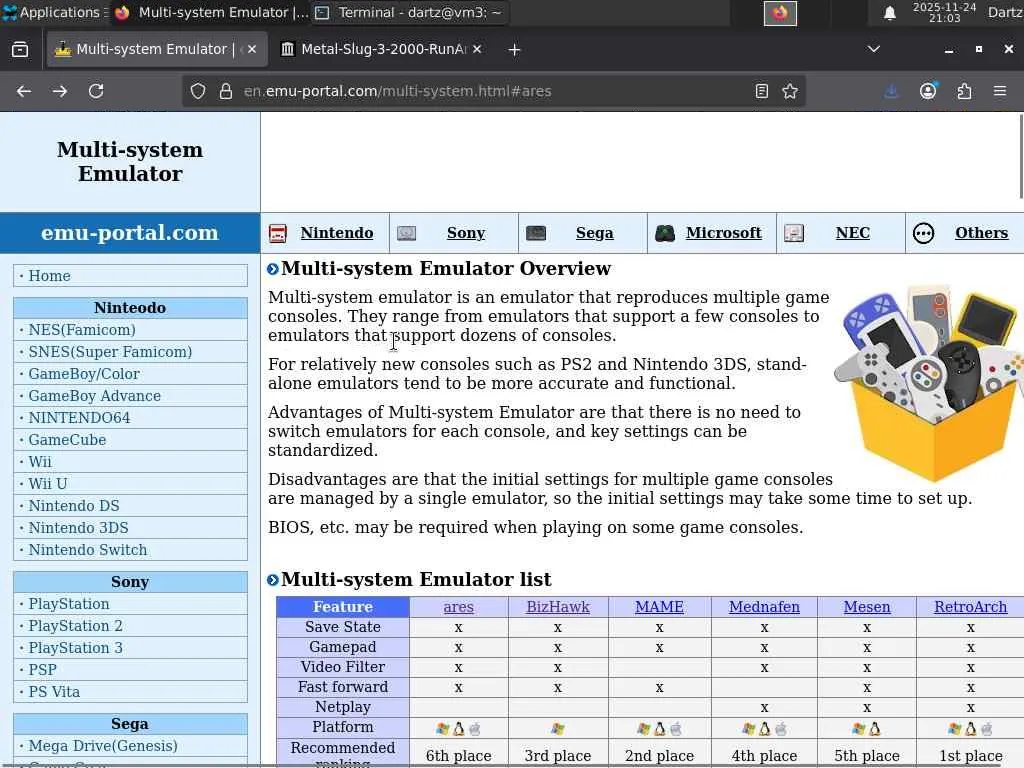The image size is (1024, 768).
Task: Open the notification bell icon
Action: [889, 13]
